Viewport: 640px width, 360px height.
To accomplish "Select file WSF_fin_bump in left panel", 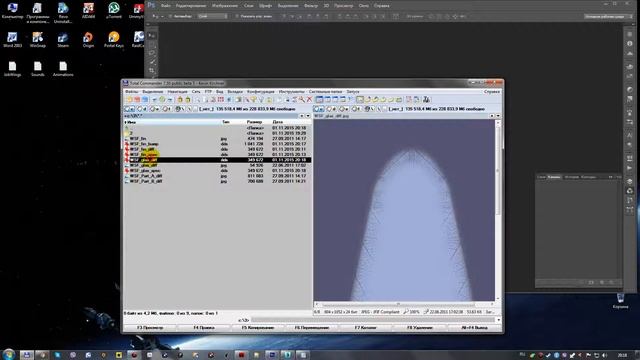I will (x=144, y=144).
